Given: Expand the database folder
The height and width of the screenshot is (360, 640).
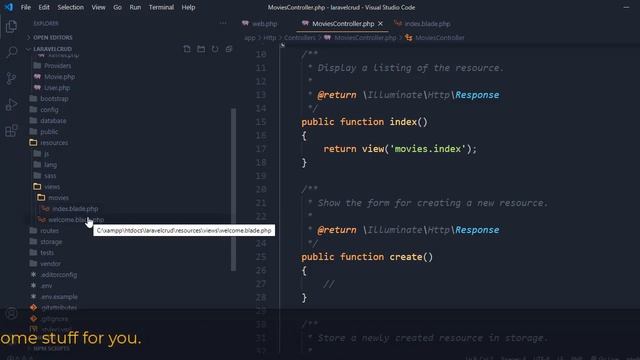Looking at the screenshot, I should click(53, 121).
